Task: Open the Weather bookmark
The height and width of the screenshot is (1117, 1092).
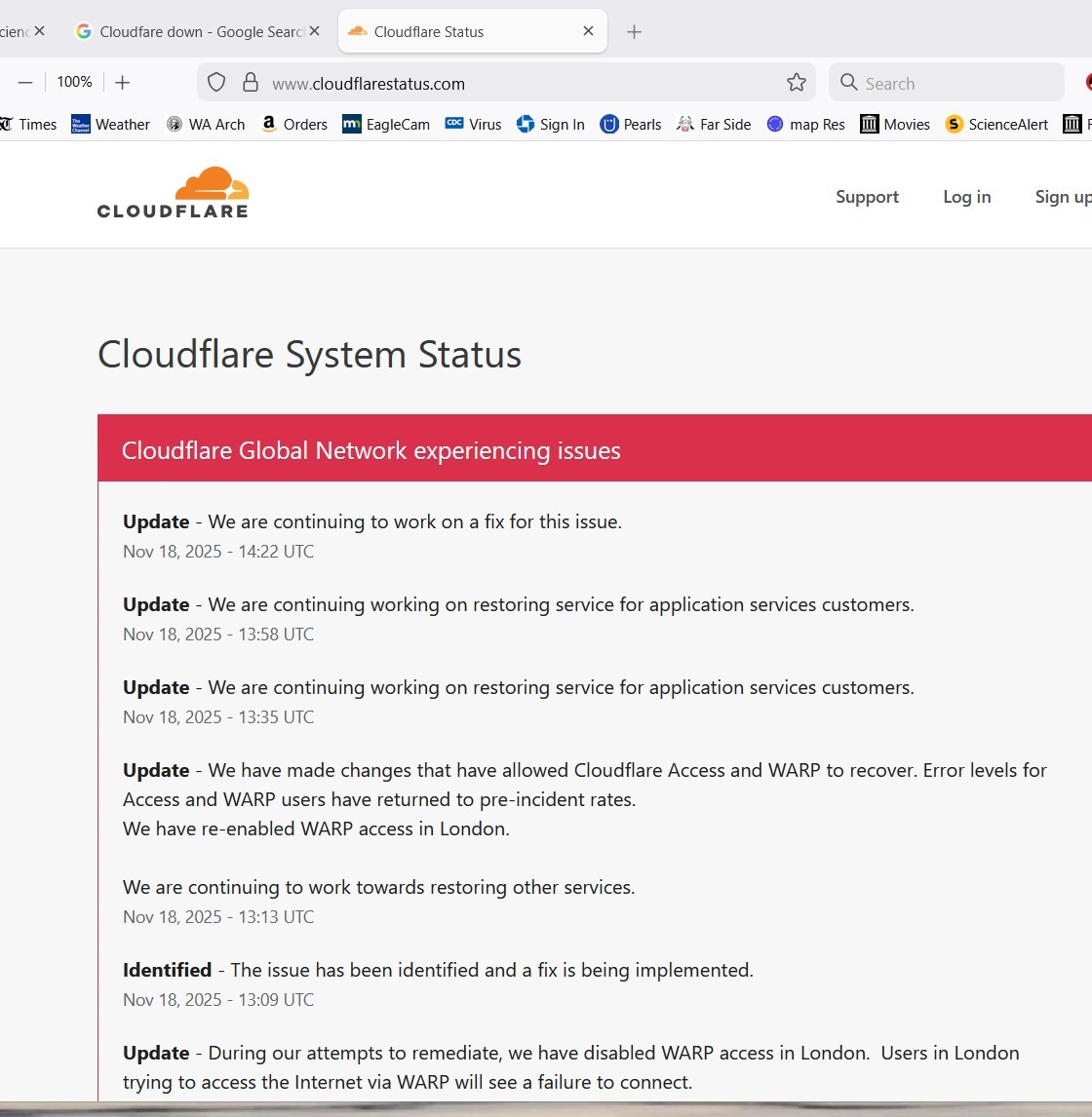Action: click(111, 124)
